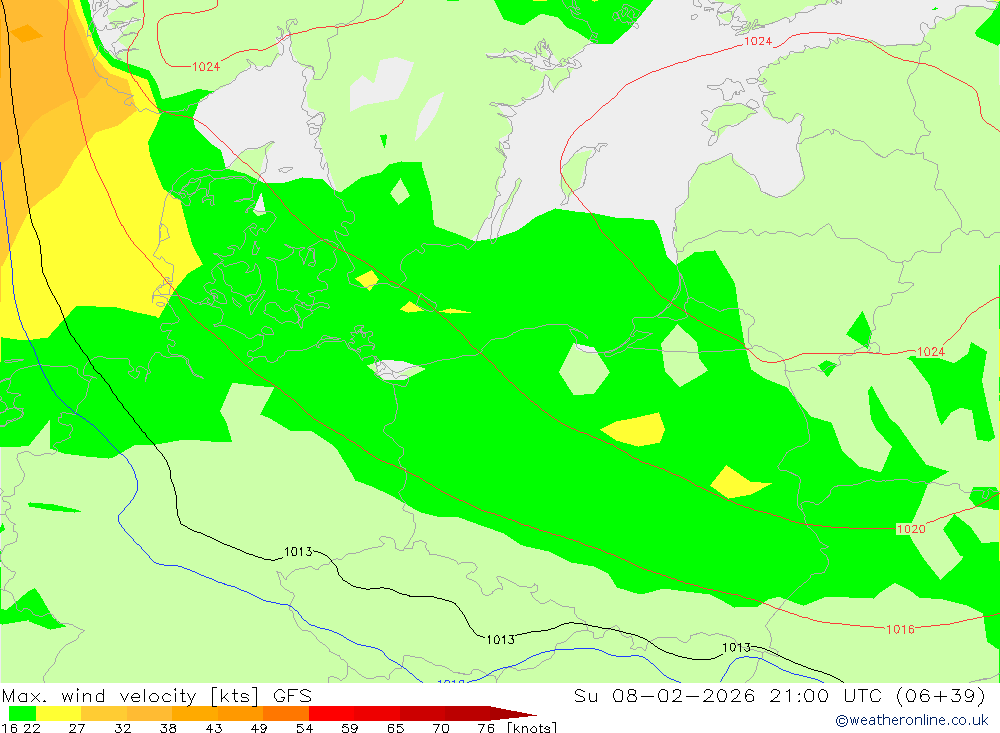Click the legend value '65'
Screen dimensions: 1000x733
point(395,728)
